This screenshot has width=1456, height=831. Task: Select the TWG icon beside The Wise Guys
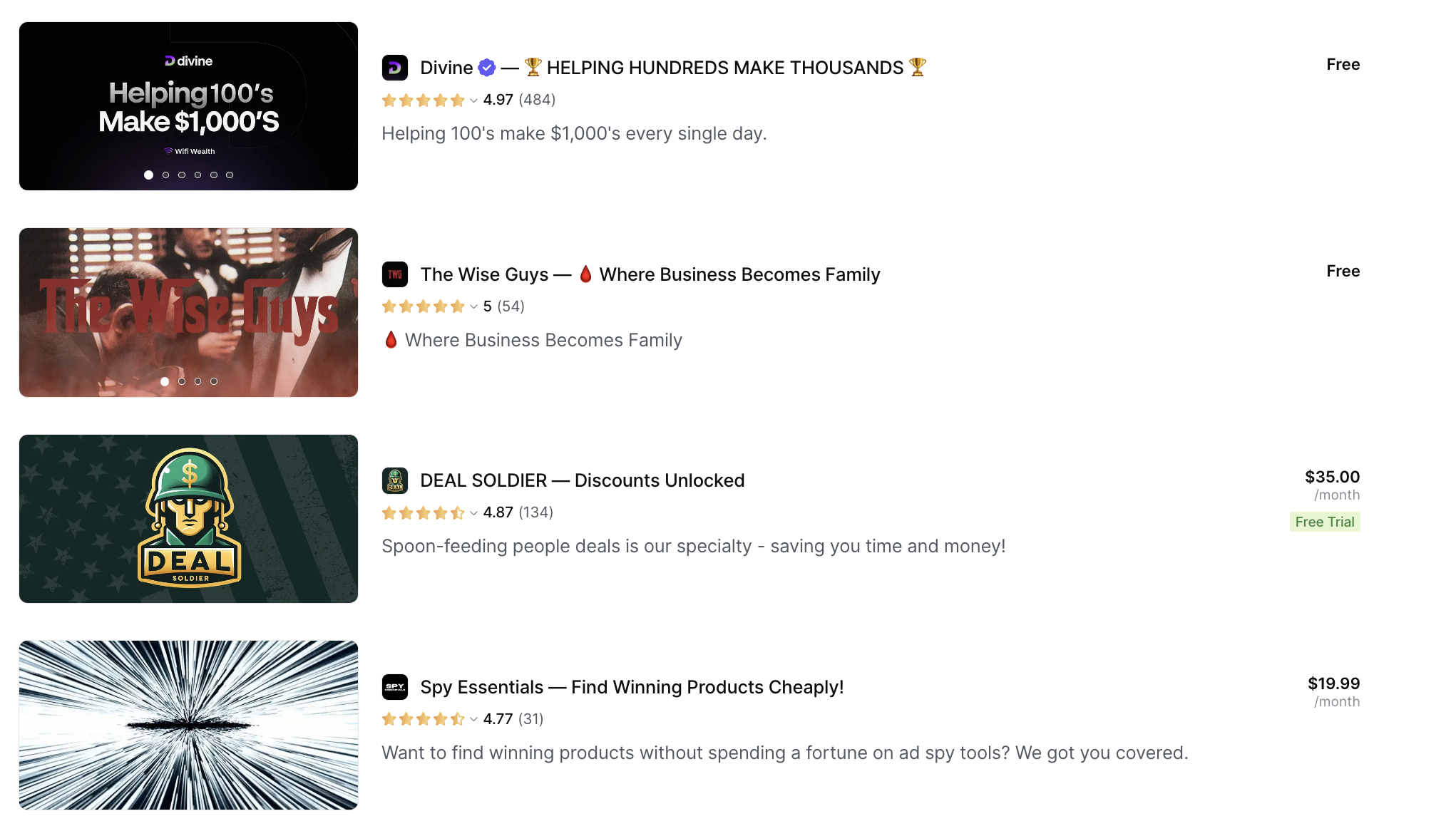pos(394,274)
